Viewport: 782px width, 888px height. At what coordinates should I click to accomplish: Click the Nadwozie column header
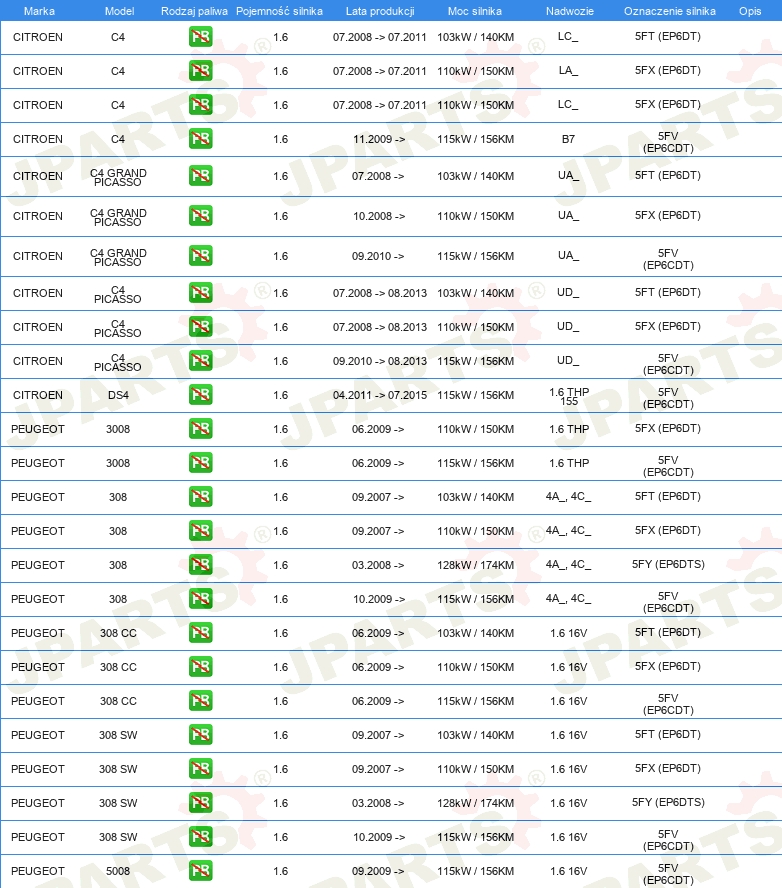click(x=570, y=11)
